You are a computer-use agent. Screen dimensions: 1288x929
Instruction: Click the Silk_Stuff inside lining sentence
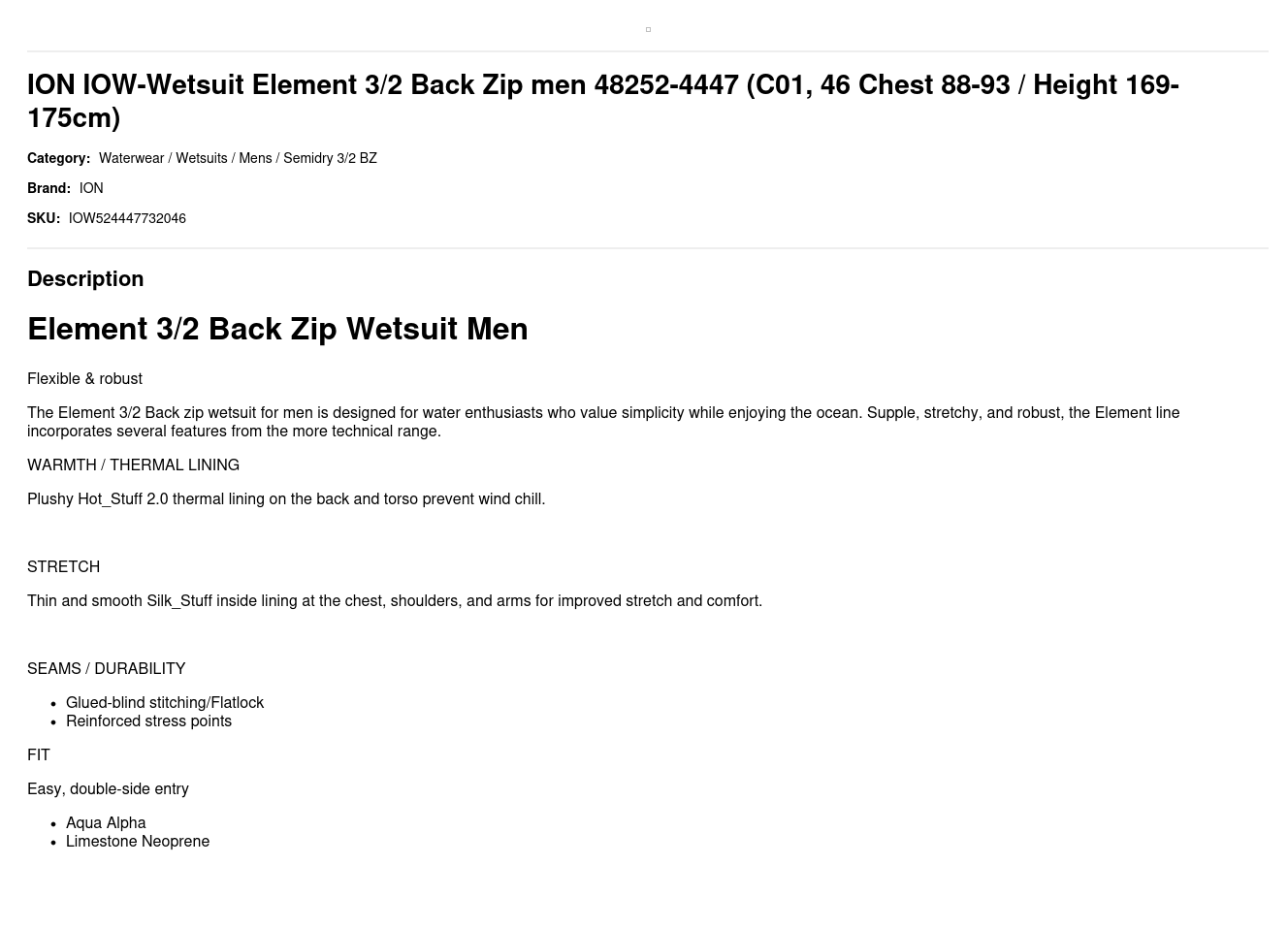(395, 601)
